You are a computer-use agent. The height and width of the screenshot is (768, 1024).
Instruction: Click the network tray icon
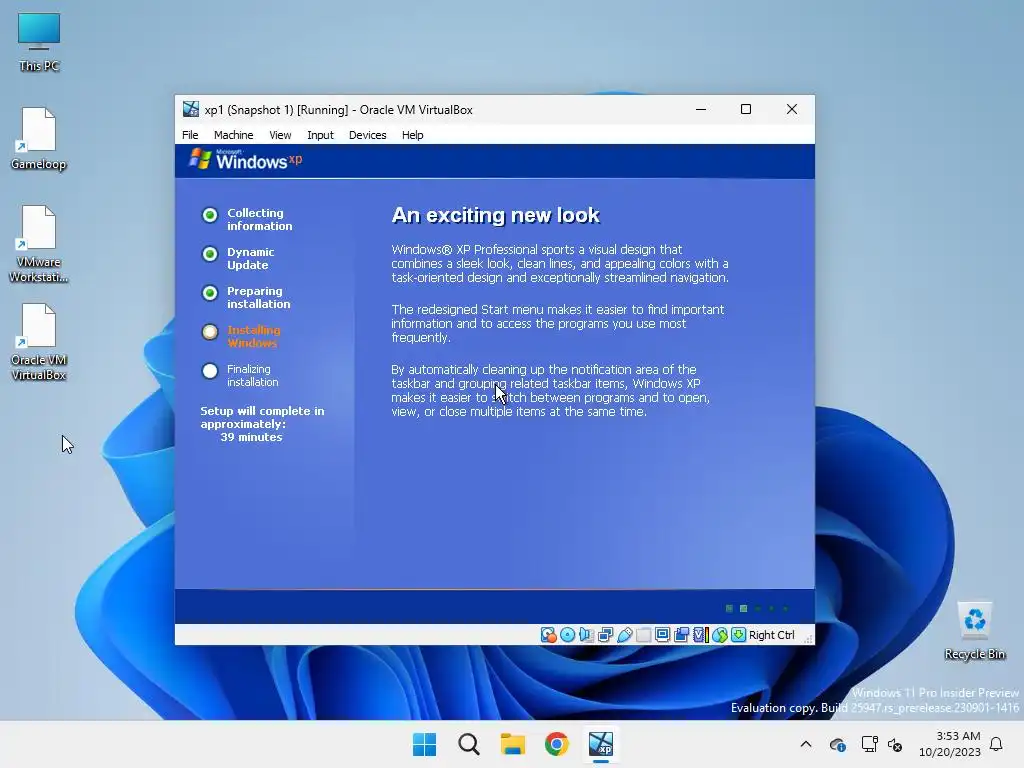click(x=869, y=744)
